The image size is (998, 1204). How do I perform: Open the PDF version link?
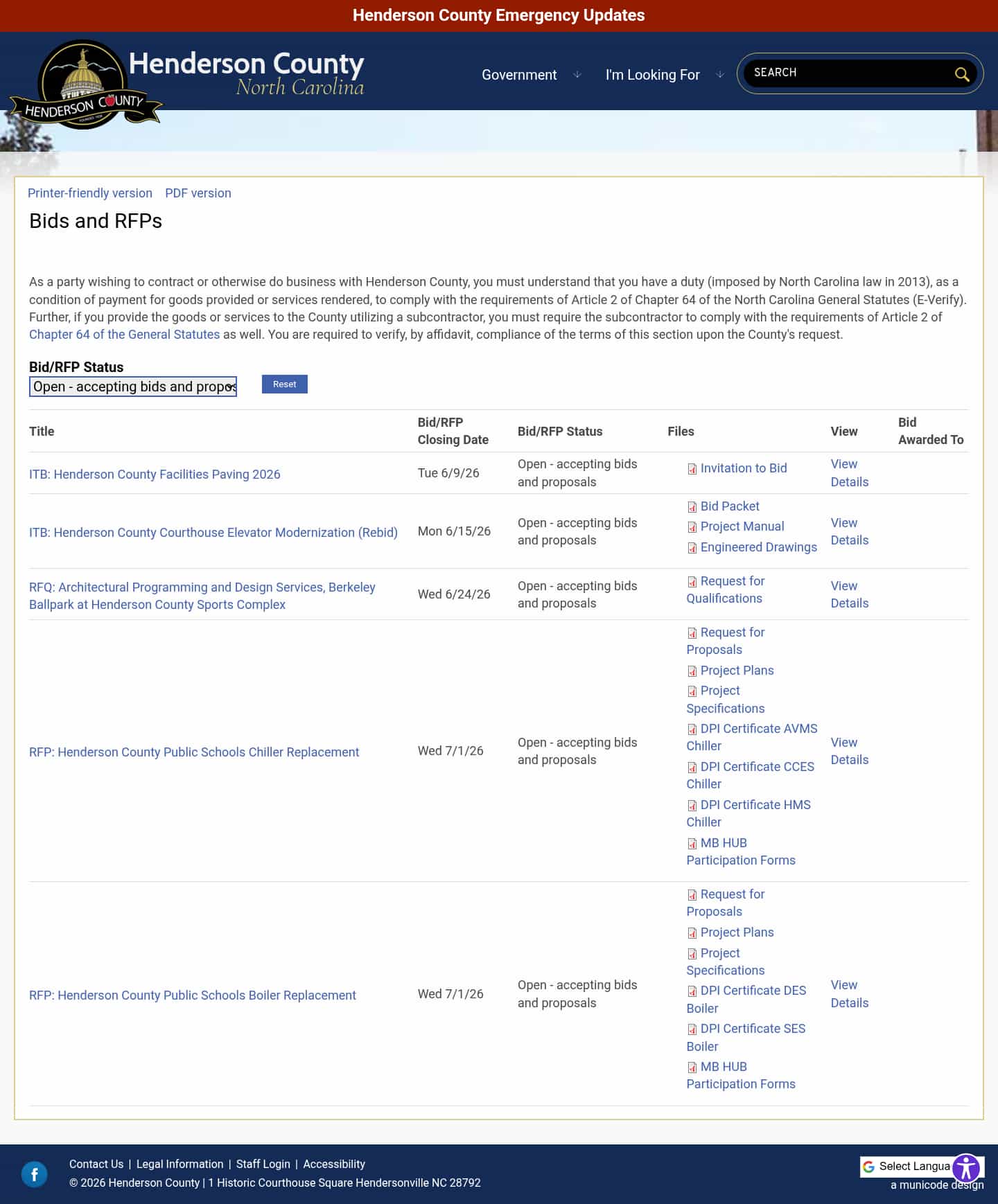[198, 193]
